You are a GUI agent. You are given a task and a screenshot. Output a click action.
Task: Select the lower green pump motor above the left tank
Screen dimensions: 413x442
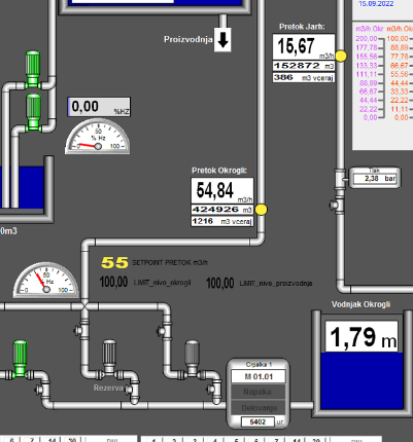coord(33,112)
